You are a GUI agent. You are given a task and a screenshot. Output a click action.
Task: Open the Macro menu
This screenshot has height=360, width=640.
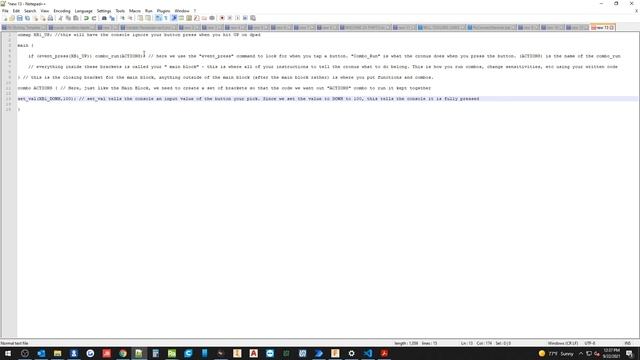[135, 11]
